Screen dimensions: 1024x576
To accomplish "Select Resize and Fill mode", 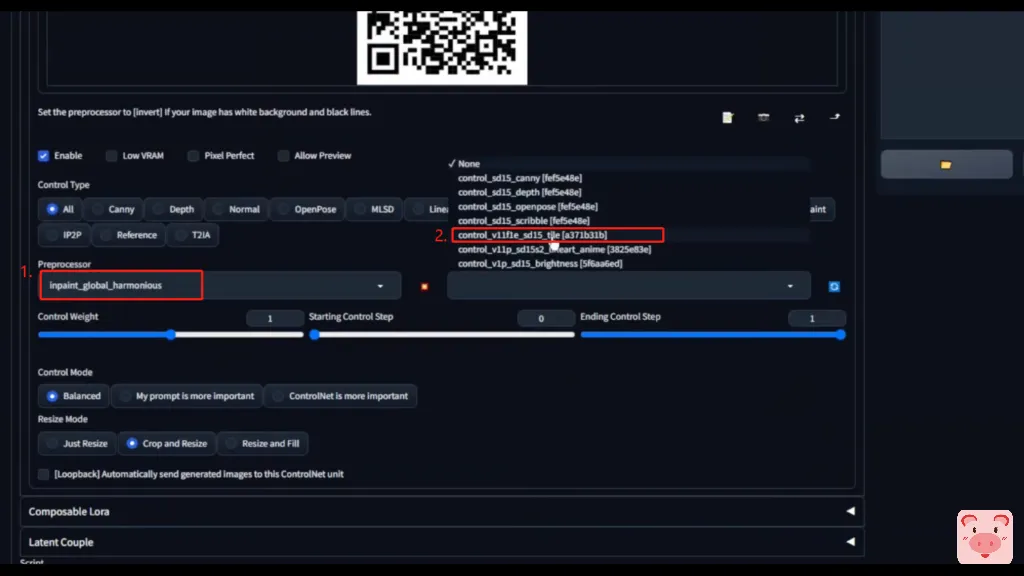I will coord(263,443).
